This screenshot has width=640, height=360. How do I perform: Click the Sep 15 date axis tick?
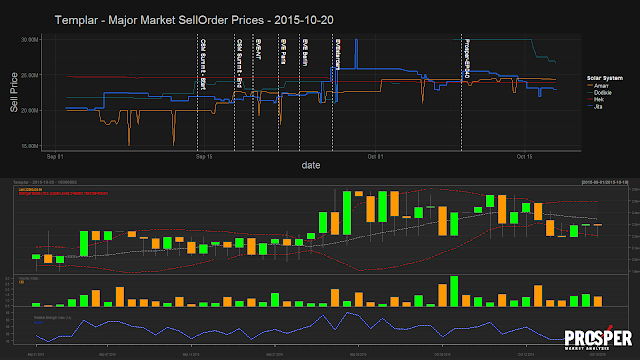[x=204, y=157]
